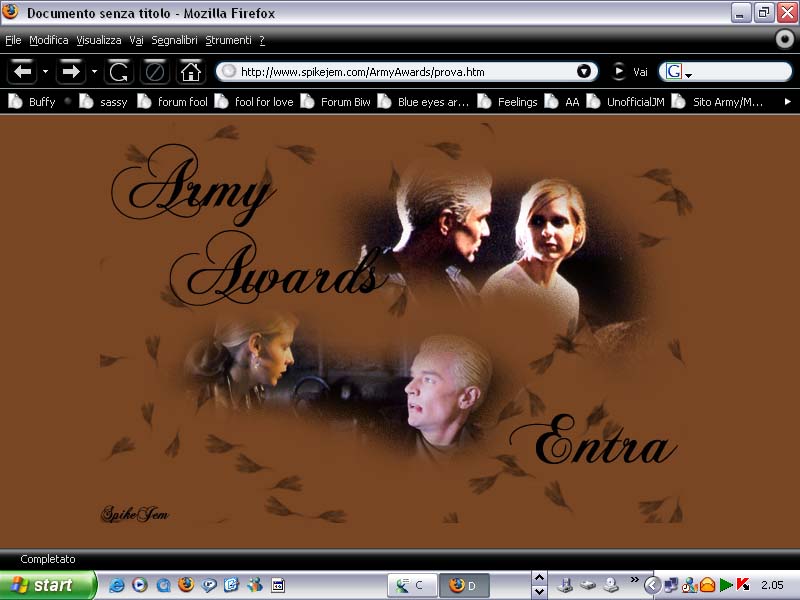Screen dimensions: 800x600
Task: Stop loading with the Stop icon
Action: click(155, 71)
